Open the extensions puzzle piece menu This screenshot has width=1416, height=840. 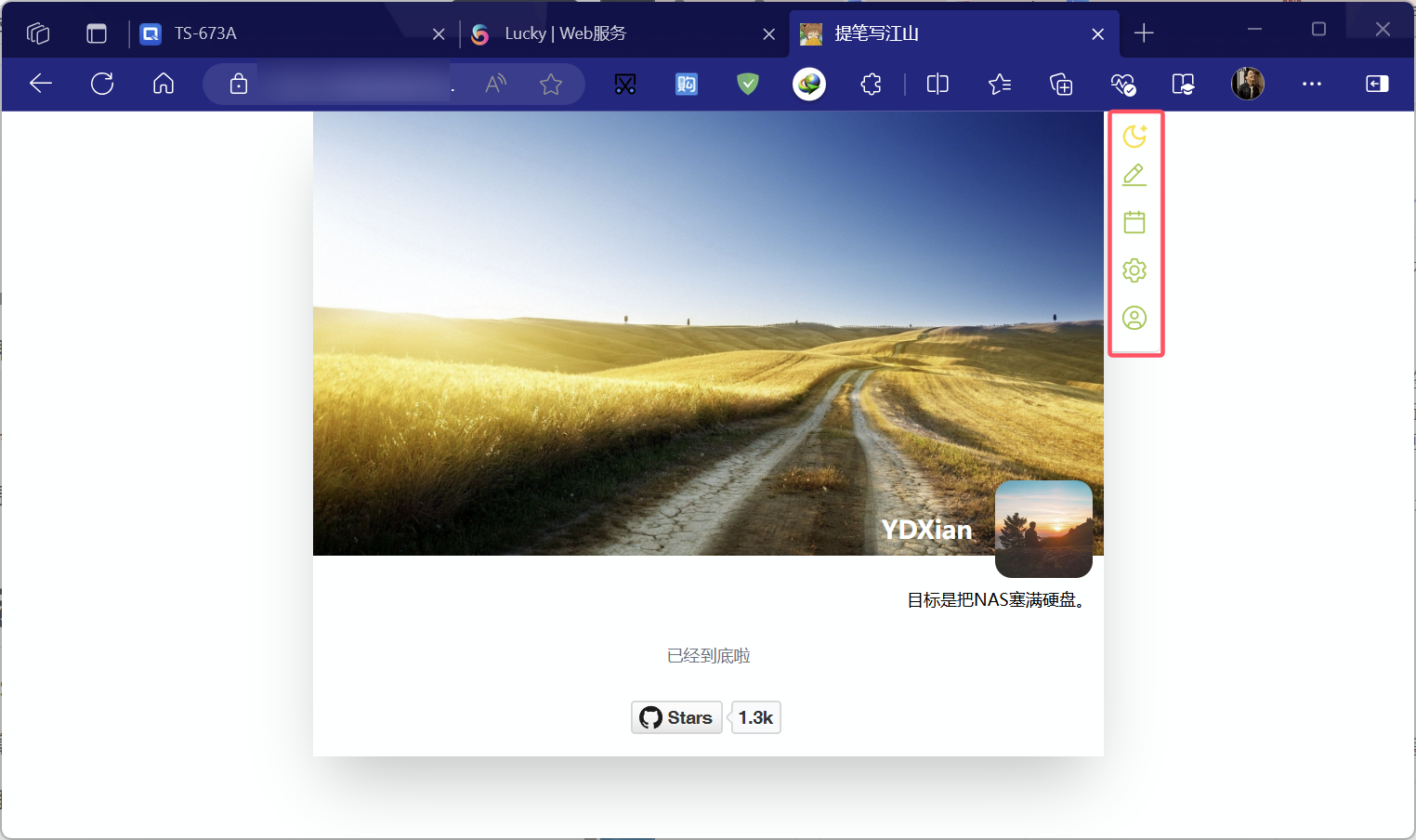click(x=871, y=85)
